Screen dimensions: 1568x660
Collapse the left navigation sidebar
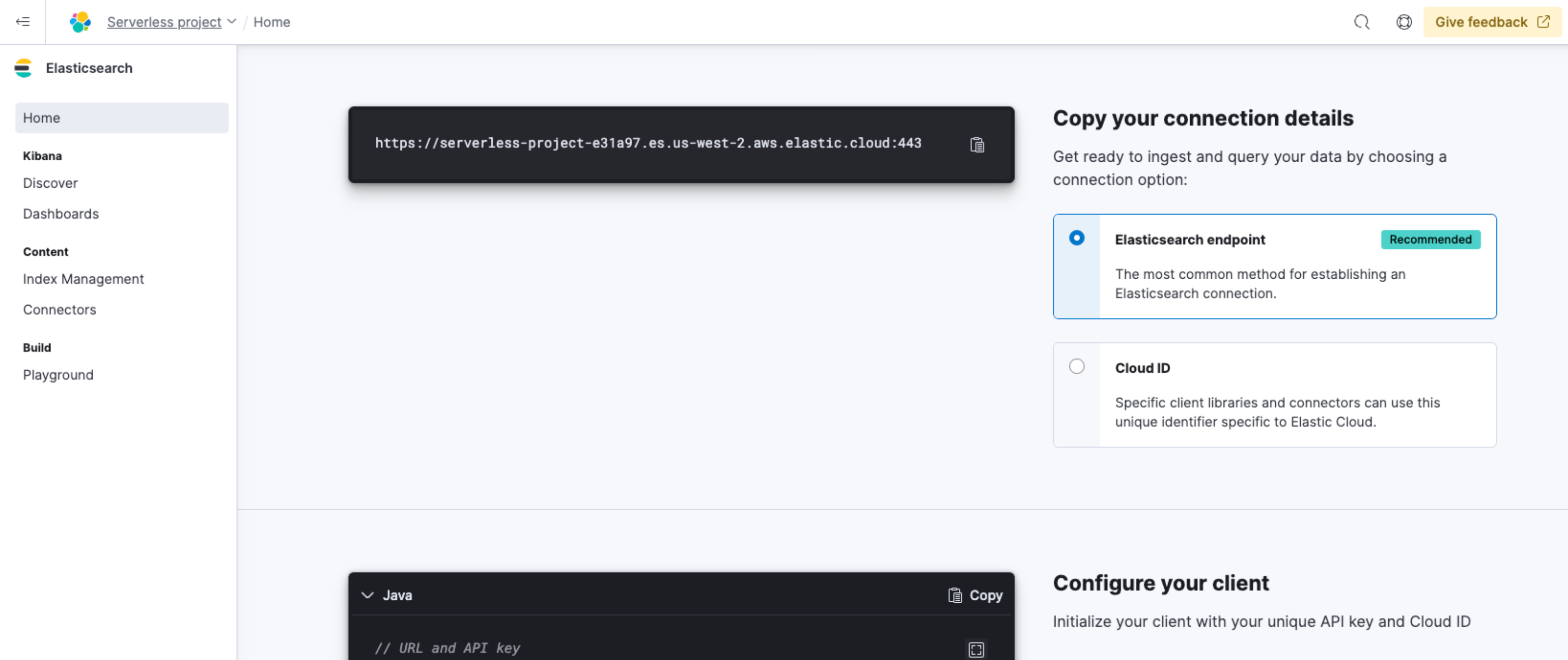click(x=23, y=22)
